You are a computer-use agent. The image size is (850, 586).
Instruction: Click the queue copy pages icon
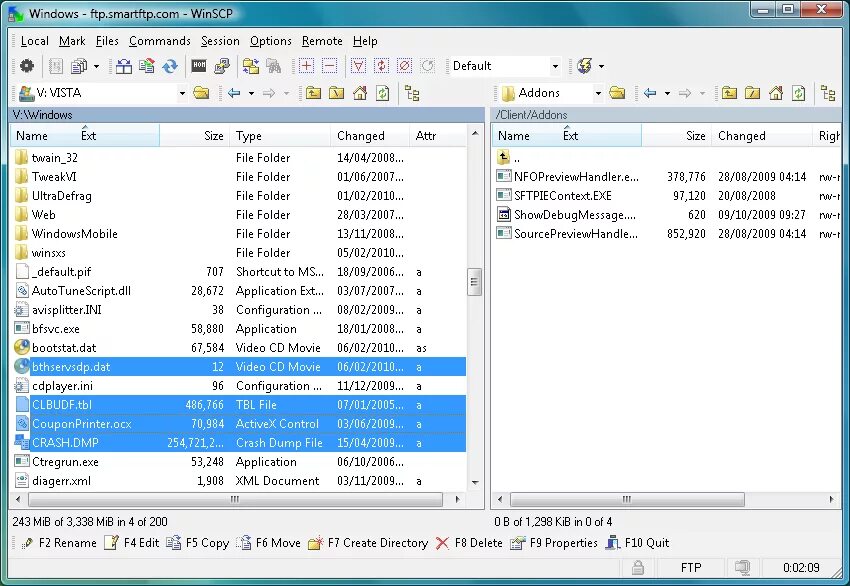click(79, 66)
